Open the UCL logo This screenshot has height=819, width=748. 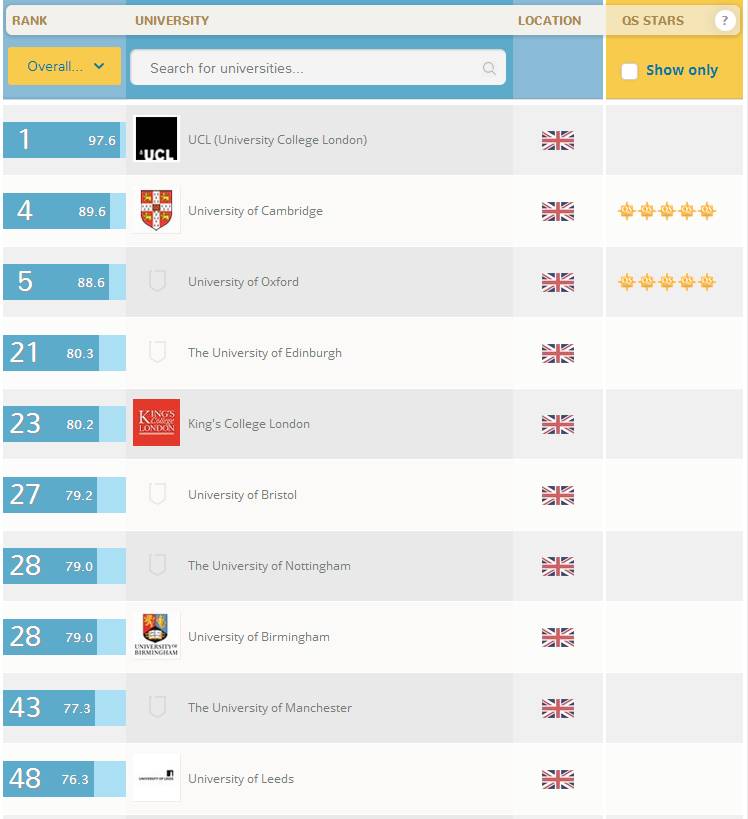[x=156, y=139]
